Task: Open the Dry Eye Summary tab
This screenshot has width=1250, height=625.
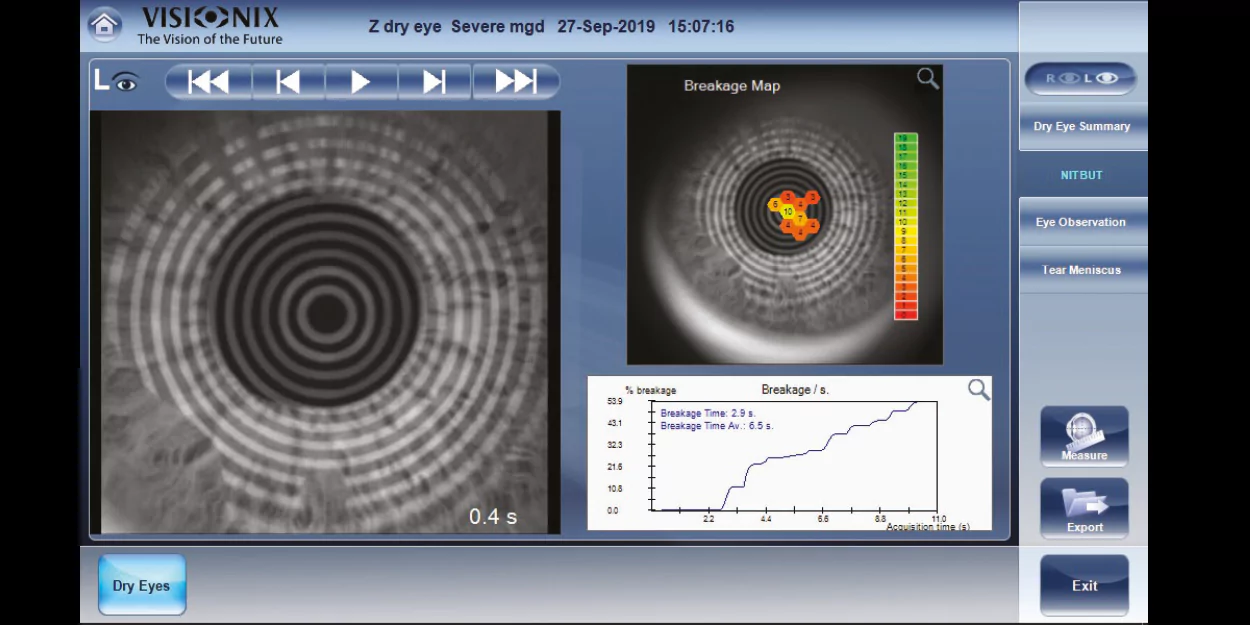Action: click(x=1082, y=127)
